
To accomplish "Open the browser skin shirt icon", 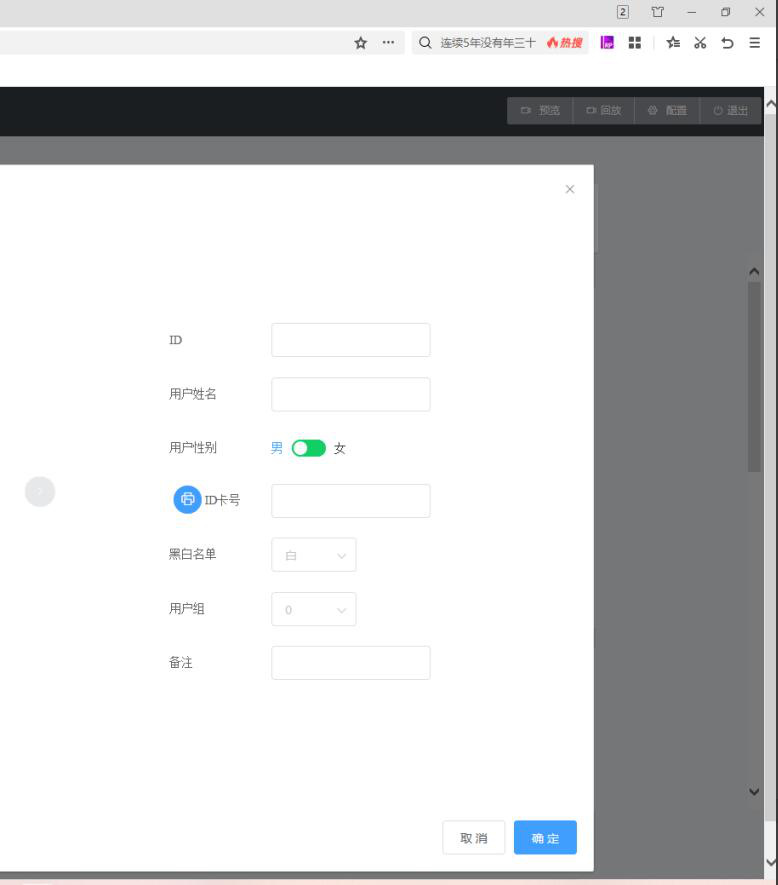I will tap(657, 12).
